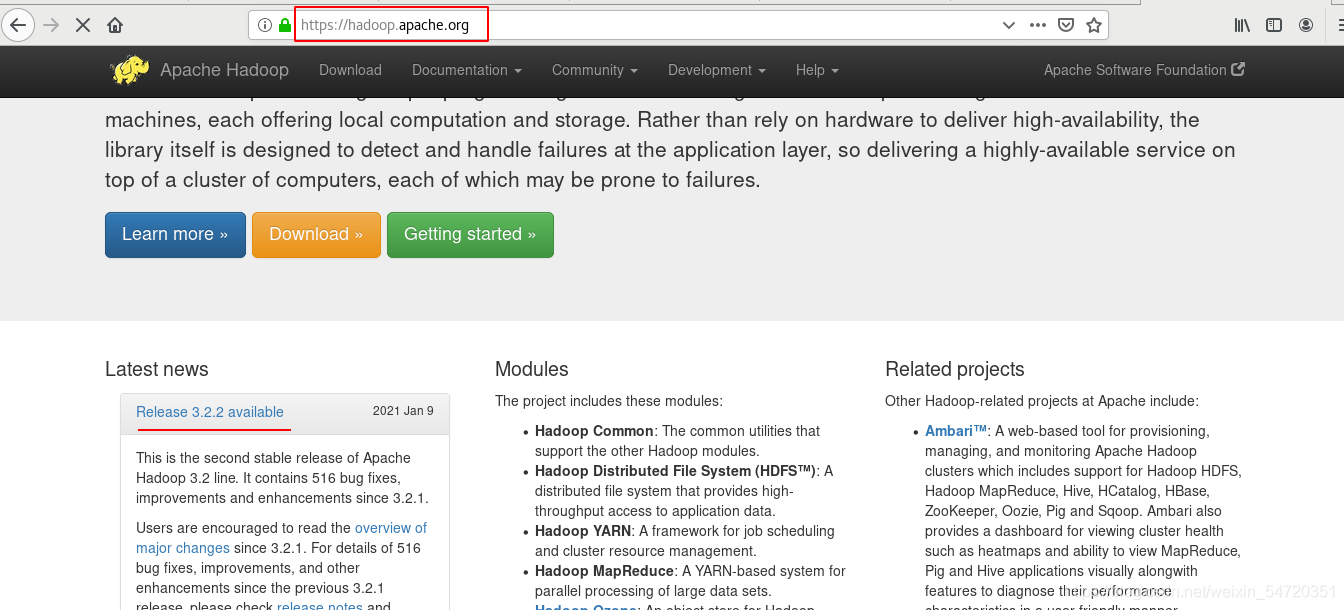Click the Apache Hadoop brand title
The height and width of the screenshot is (610, 1344).
click(224, 70)
